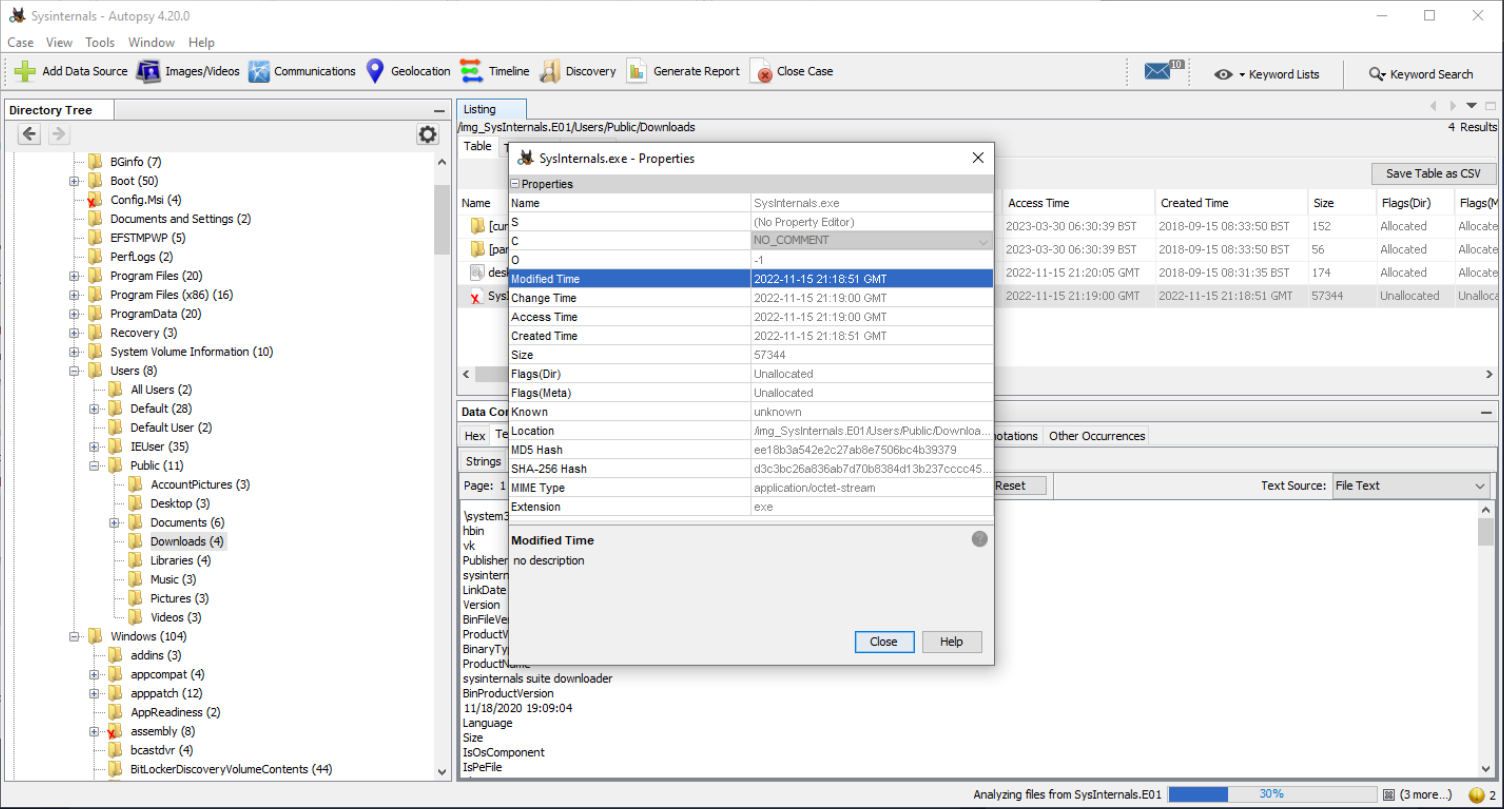Open the Case menu
The height and width of the screenshot is (809, 1504).
(x=20, y=42)
